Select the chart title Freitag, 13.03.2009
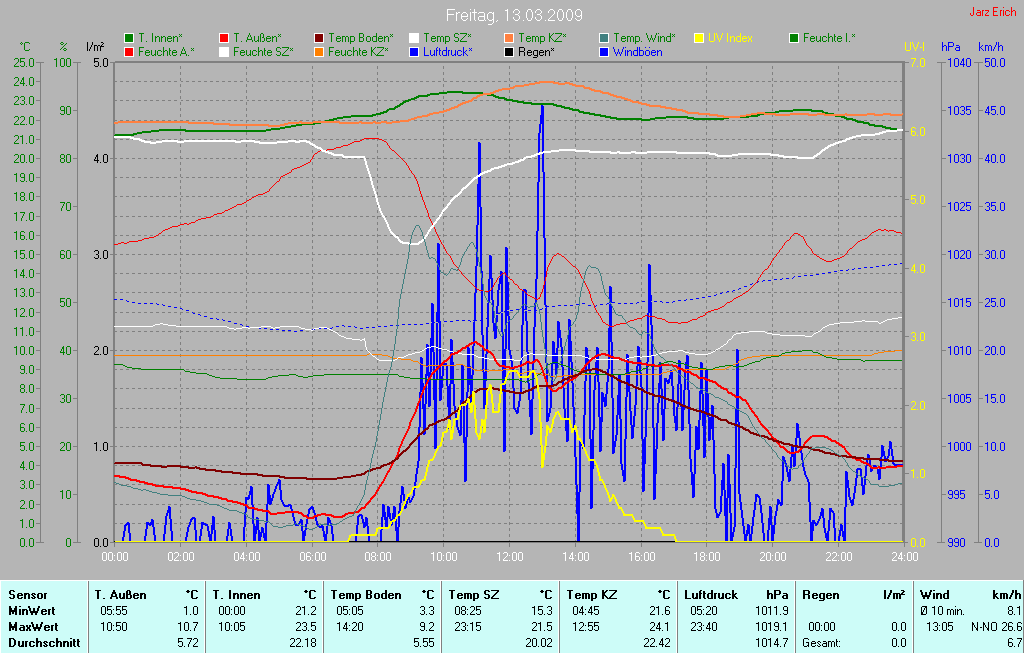The height and width of the screenshot is (653, 1024). (x=514, y=15)
